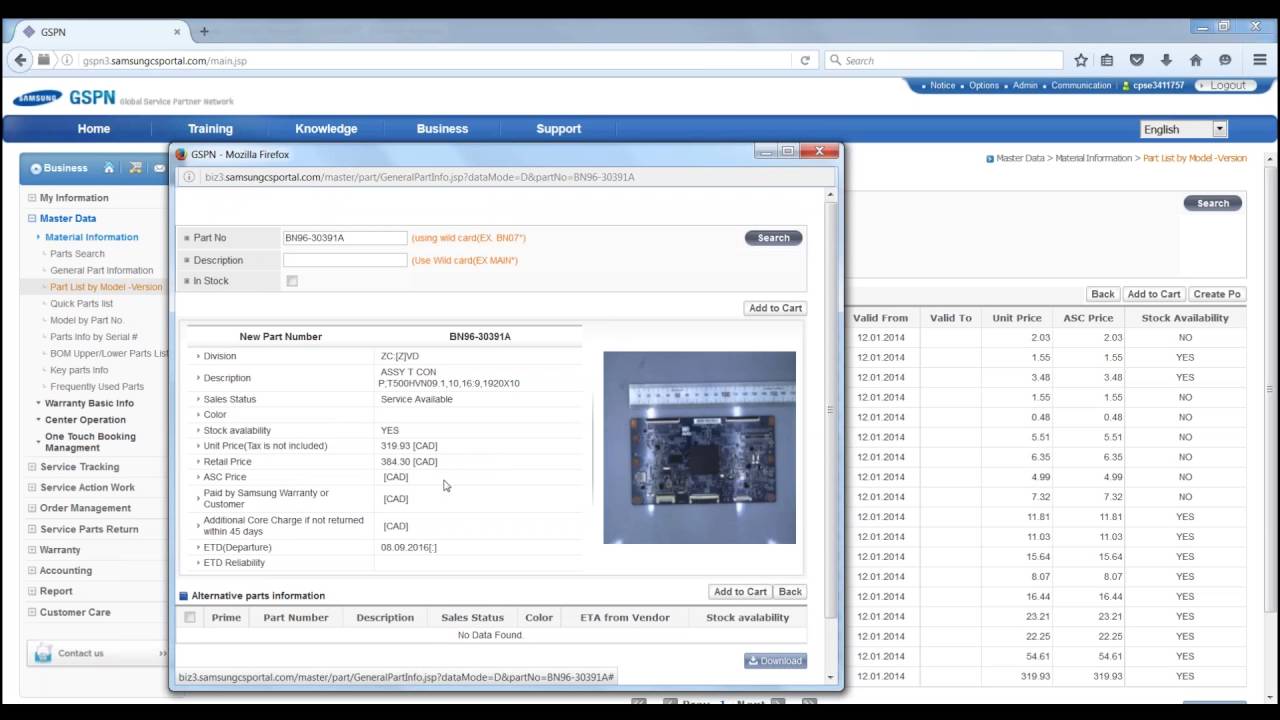Open a new browser tab with plus

point(204,31)
